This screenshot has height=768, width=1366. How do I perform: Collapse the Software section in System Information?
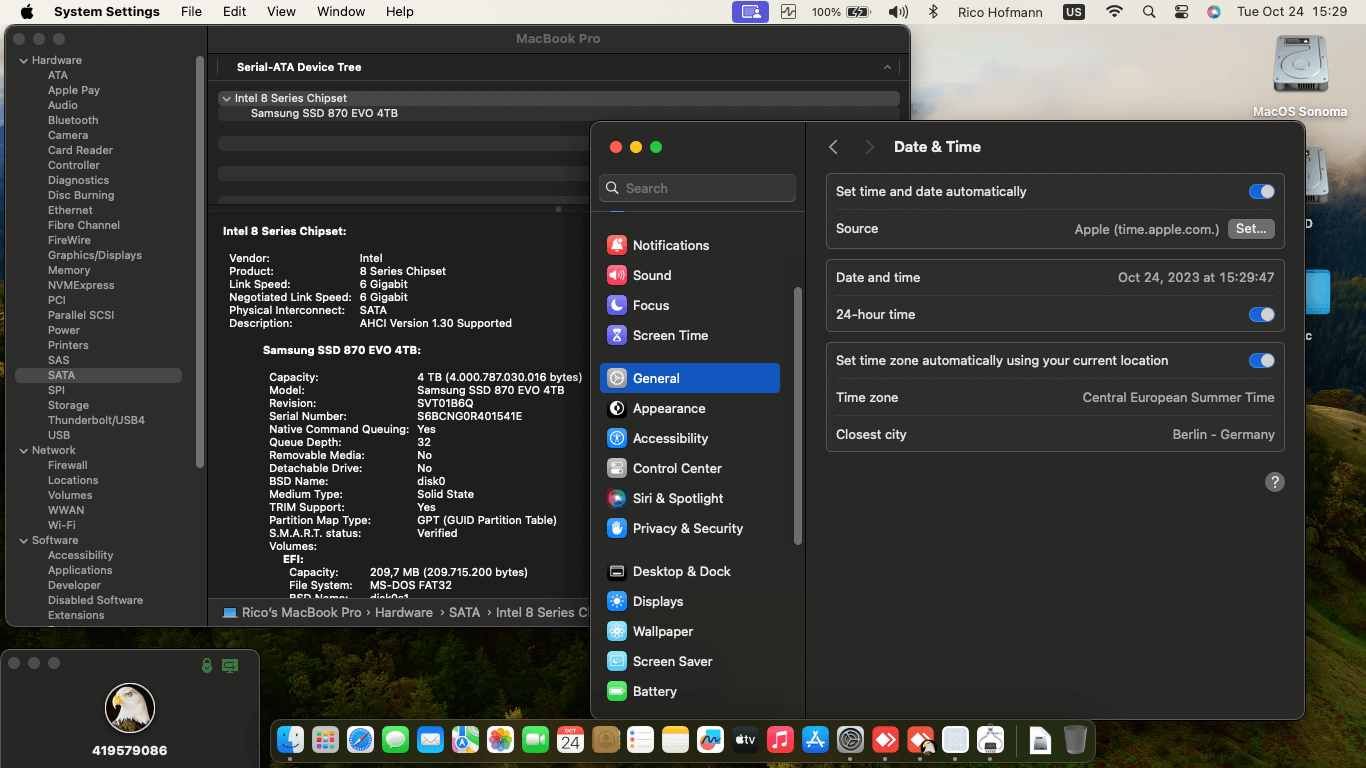(24, 540)
